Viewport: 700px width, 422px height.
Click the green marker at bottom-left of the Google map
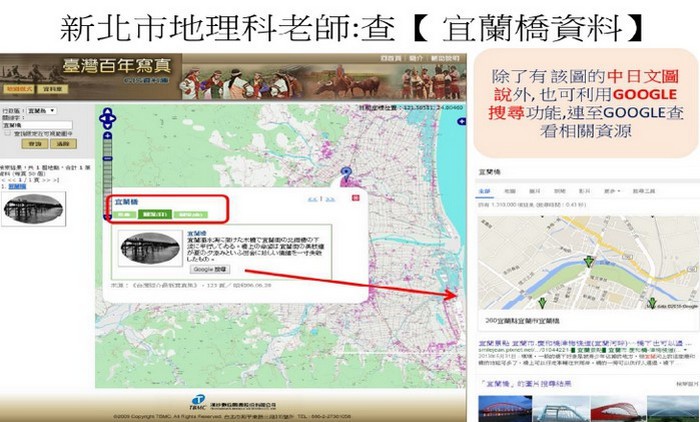542,302
